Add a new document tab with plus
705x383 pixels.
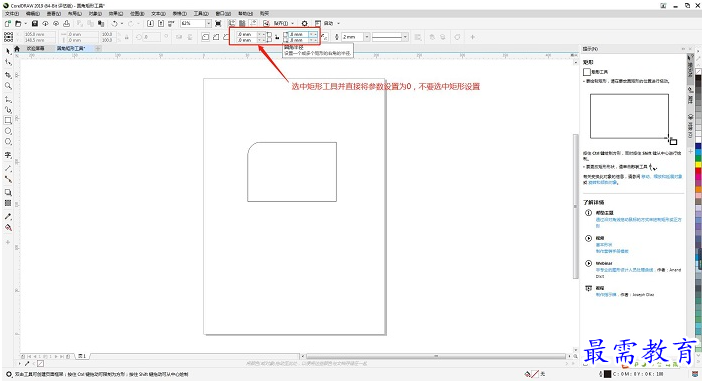(x=98, y=49)
